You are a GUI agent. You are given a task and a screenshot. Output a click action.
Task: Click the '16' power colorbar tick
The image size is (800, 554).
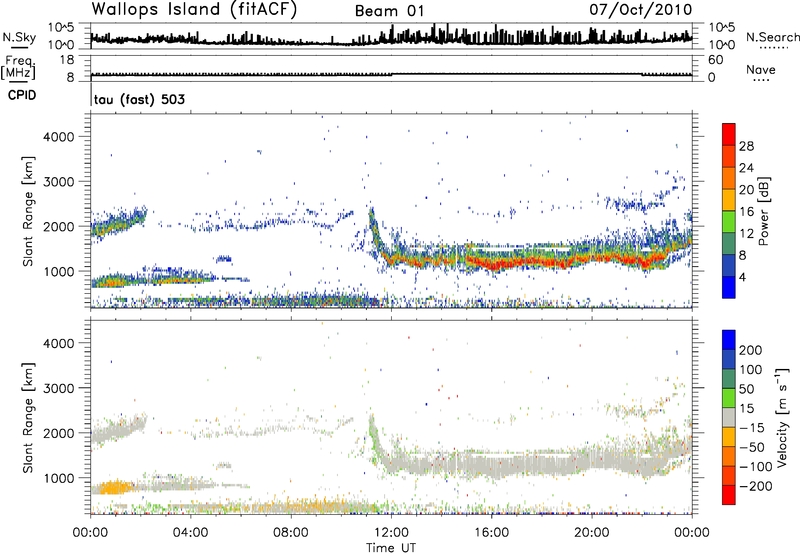pyautogui.click(x=746, y=212)
